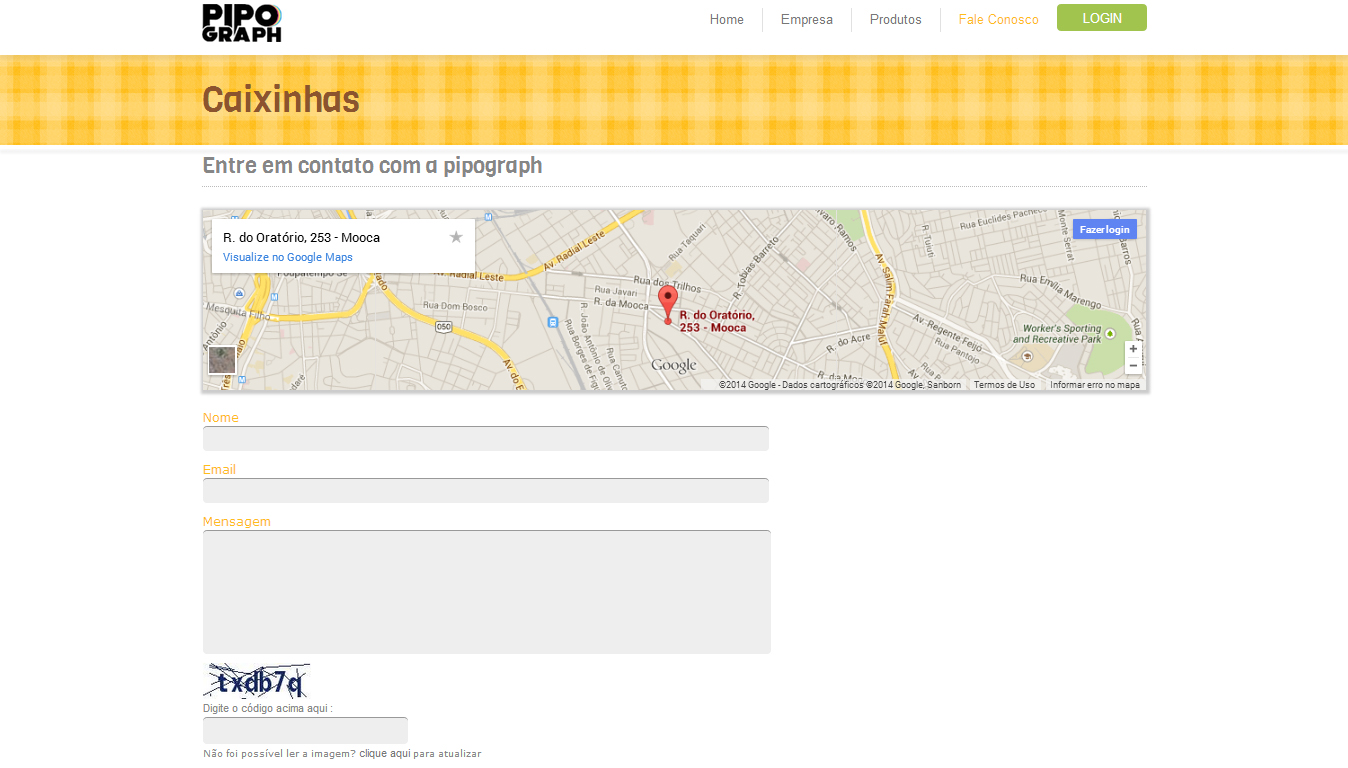The height and width of the screenshot is (768, 1348).
Task: Open the Produtos menu
Action: coord(896,19)
